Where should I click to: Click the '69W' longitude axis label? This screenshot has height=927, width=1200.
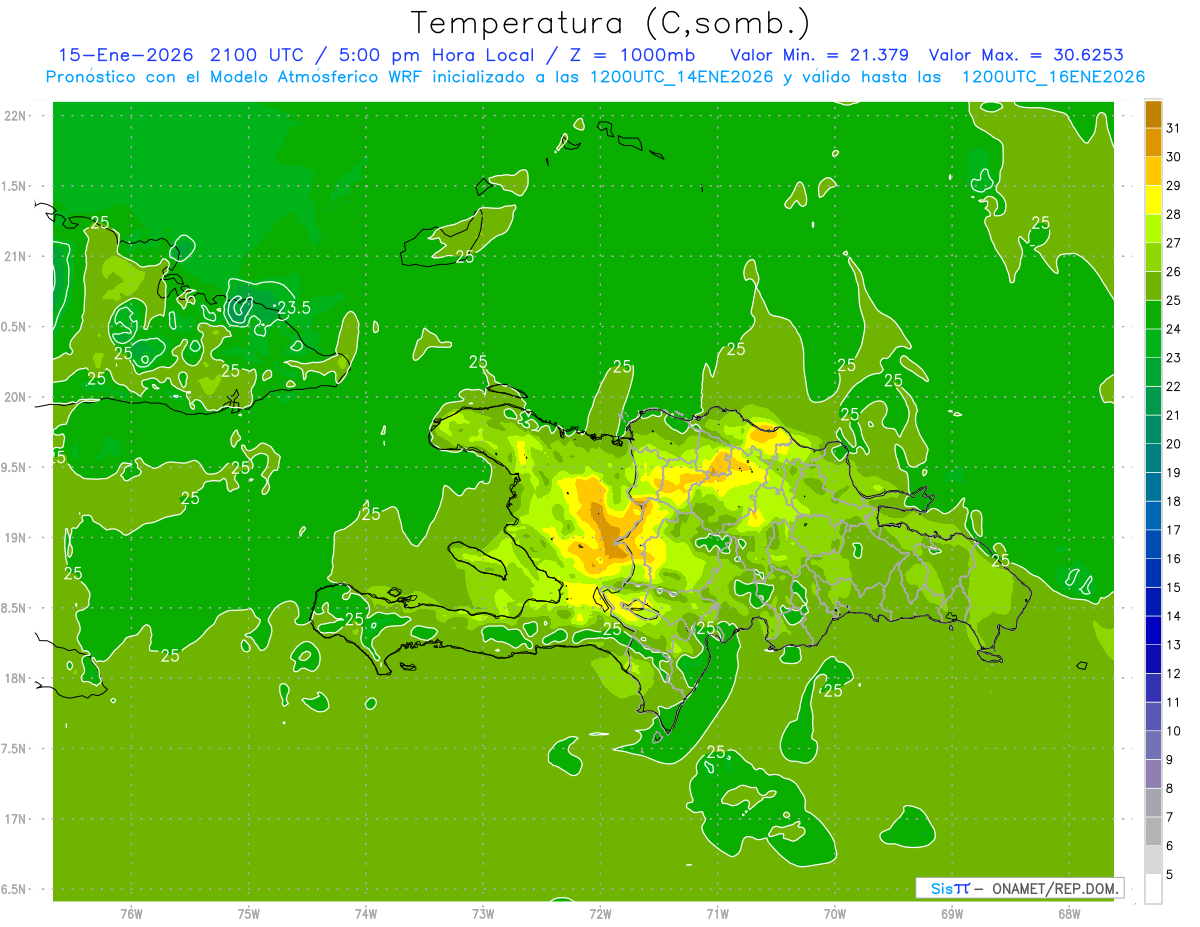952,913
